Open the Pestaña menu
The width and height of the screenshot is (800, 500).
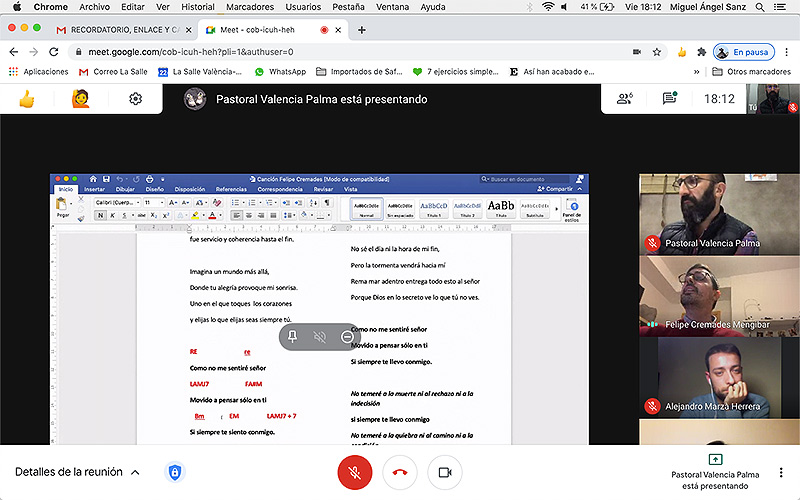click(348, 7)
